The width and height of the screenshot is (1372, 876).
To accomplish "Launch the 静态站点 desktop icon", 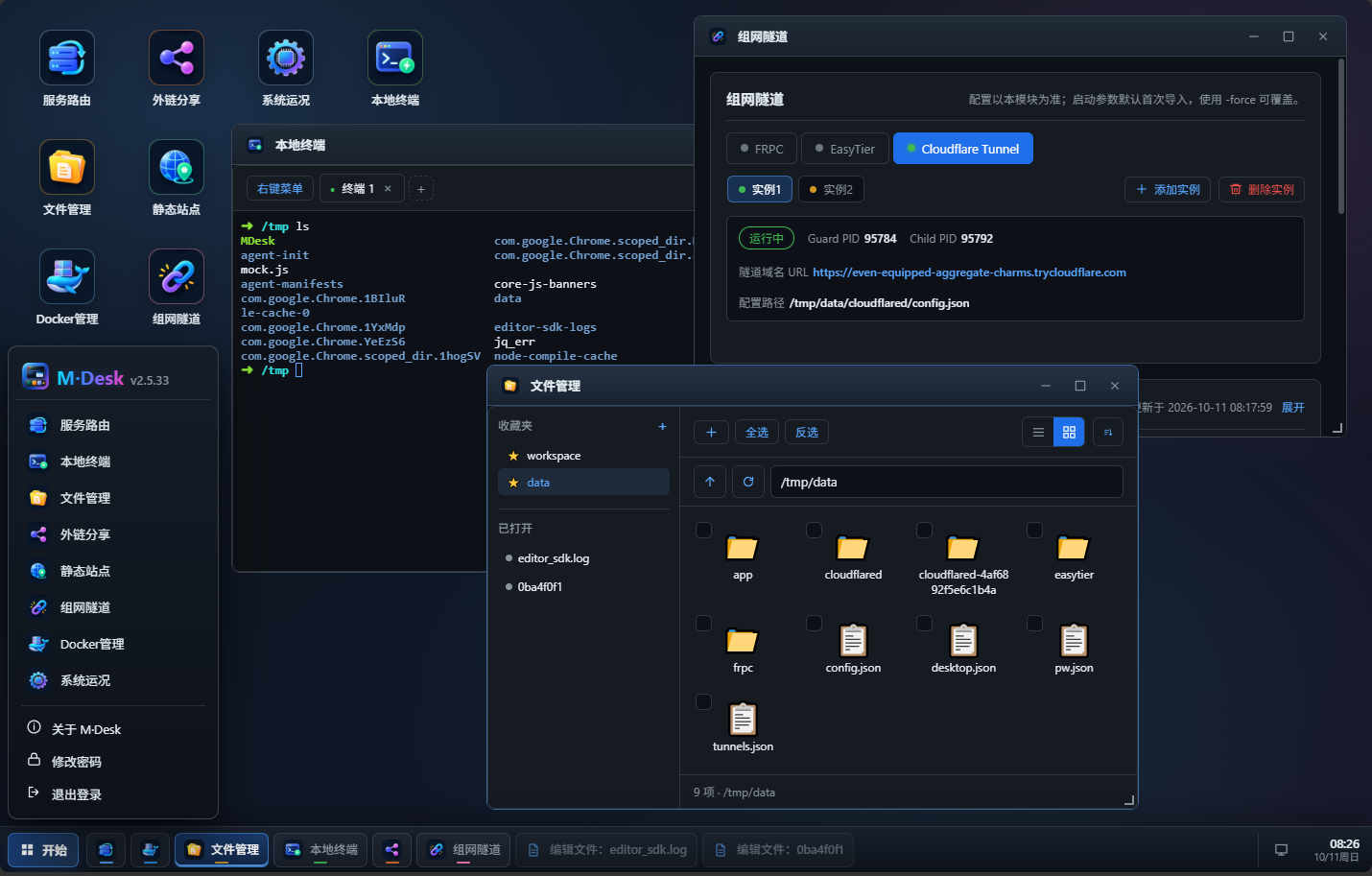I will click(177, 178).
